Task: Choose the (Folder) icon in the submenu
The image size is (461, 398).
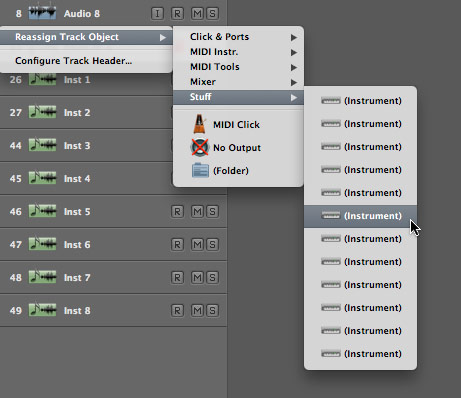Action: [x=200, y=170]
